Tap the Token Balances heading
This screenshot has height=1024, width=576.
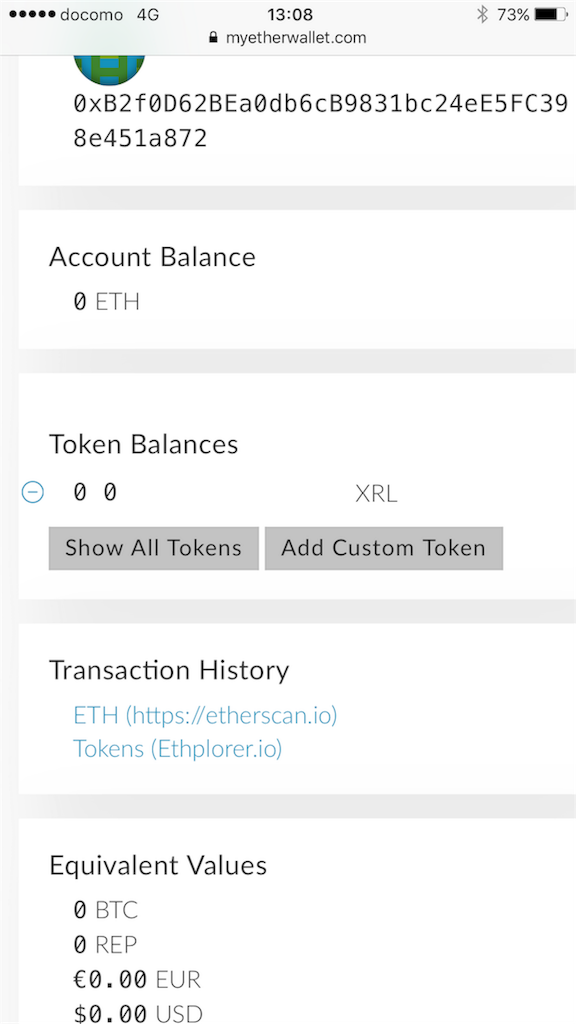pyautogui.click(x=144, y=444)
